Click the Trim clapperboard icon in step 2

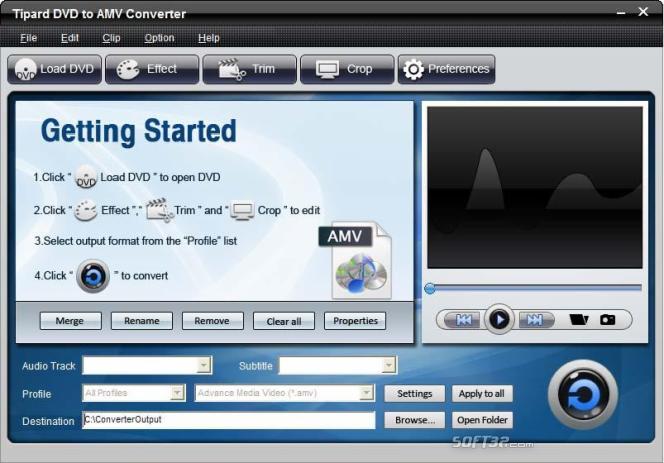pos(160,210)
